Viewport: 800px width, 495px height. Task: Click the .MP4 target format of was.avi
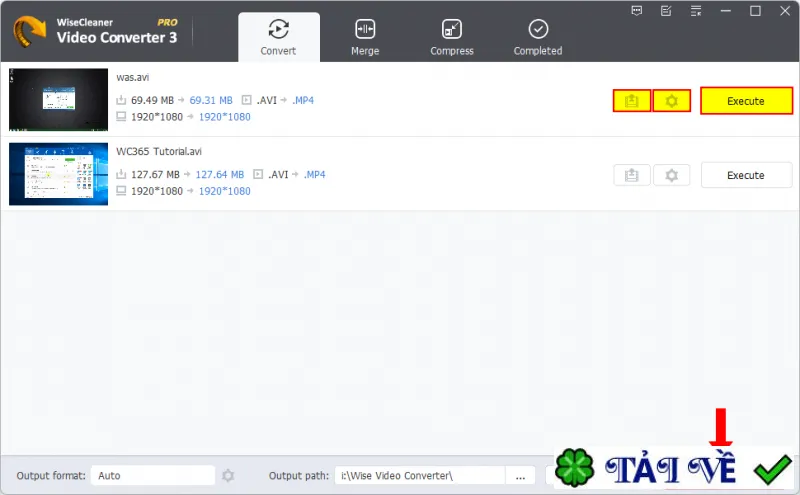[303, 101]
